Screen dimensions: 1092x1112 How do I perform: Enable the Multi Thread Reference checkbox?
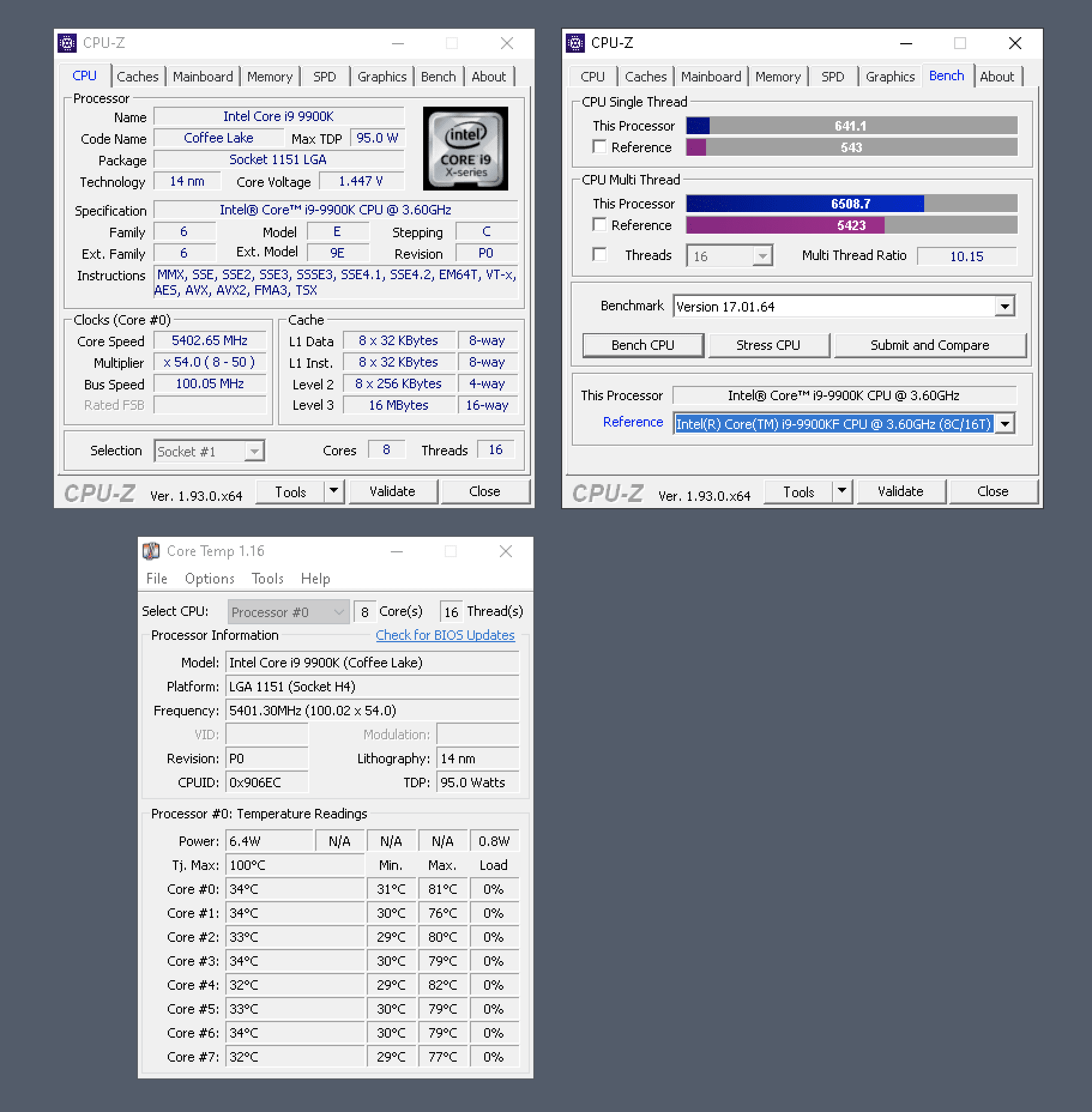point(599,225)
